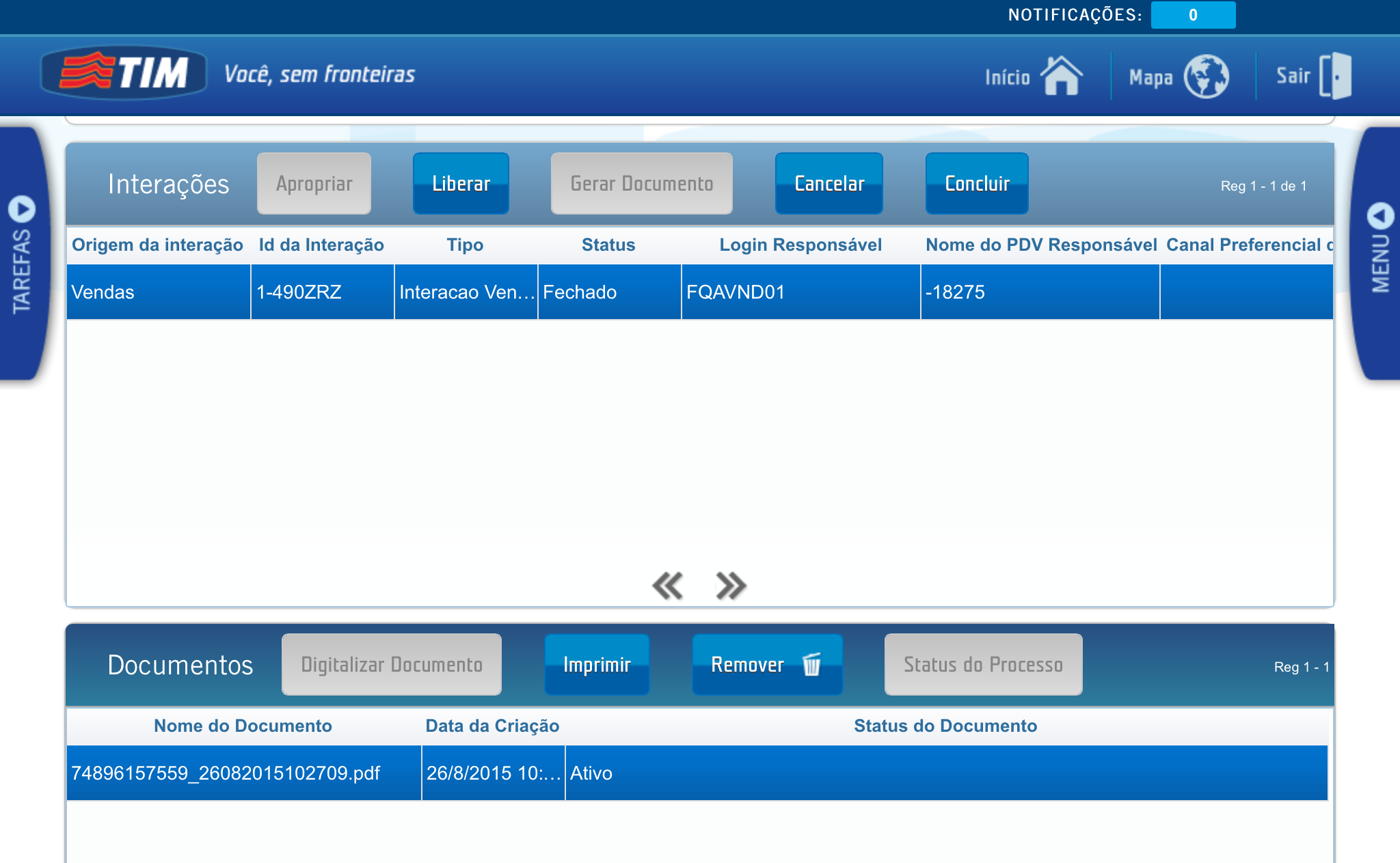Viewport: 1400px width, 863px height.
Task: Click the Login Responsável column header
Action: 800,245
